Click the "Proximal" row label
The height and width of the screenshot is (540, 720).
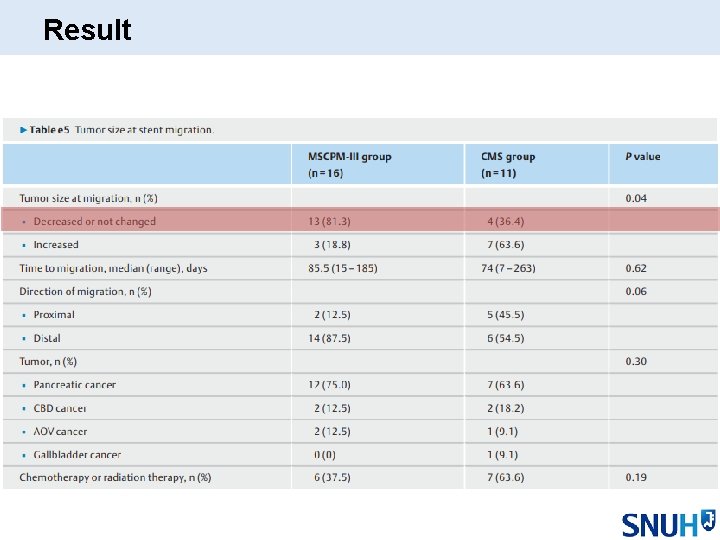coord(54,315)
